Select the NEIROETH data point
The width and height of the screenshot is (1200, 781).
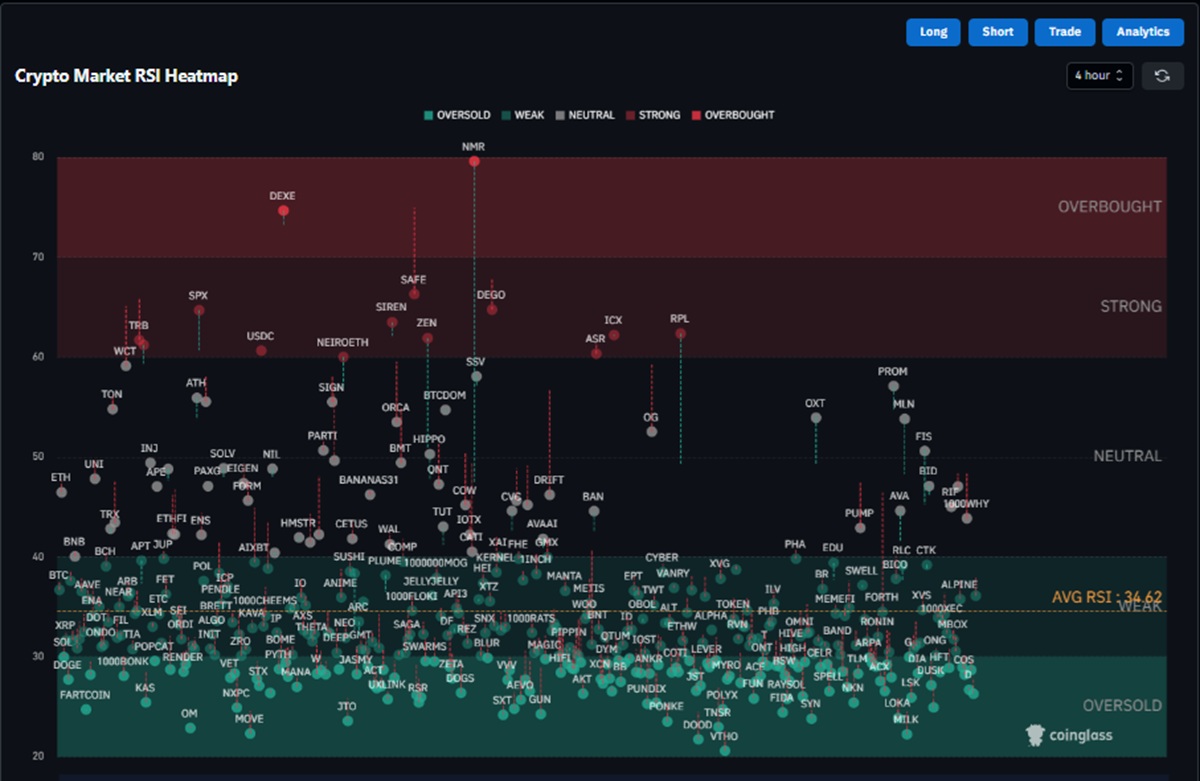343,357
